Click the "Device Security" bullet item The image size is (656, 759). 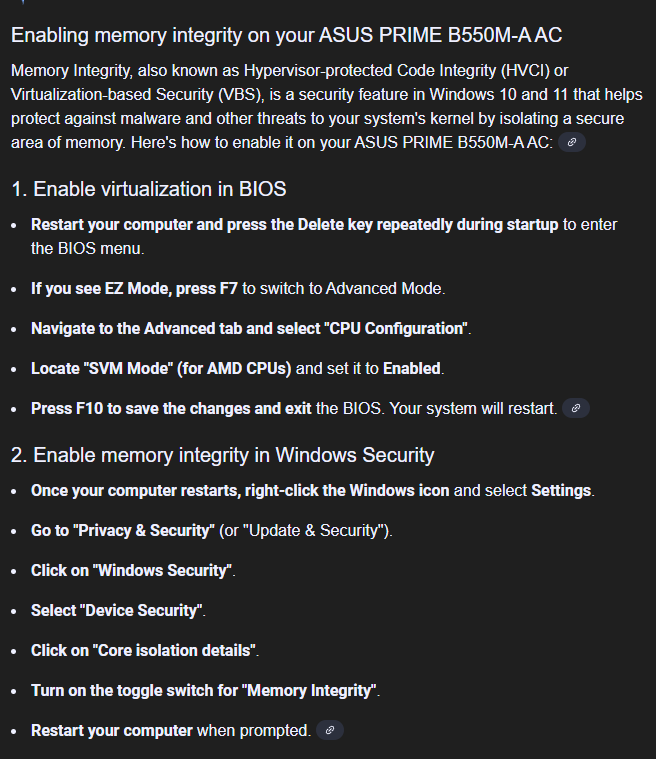118,610
